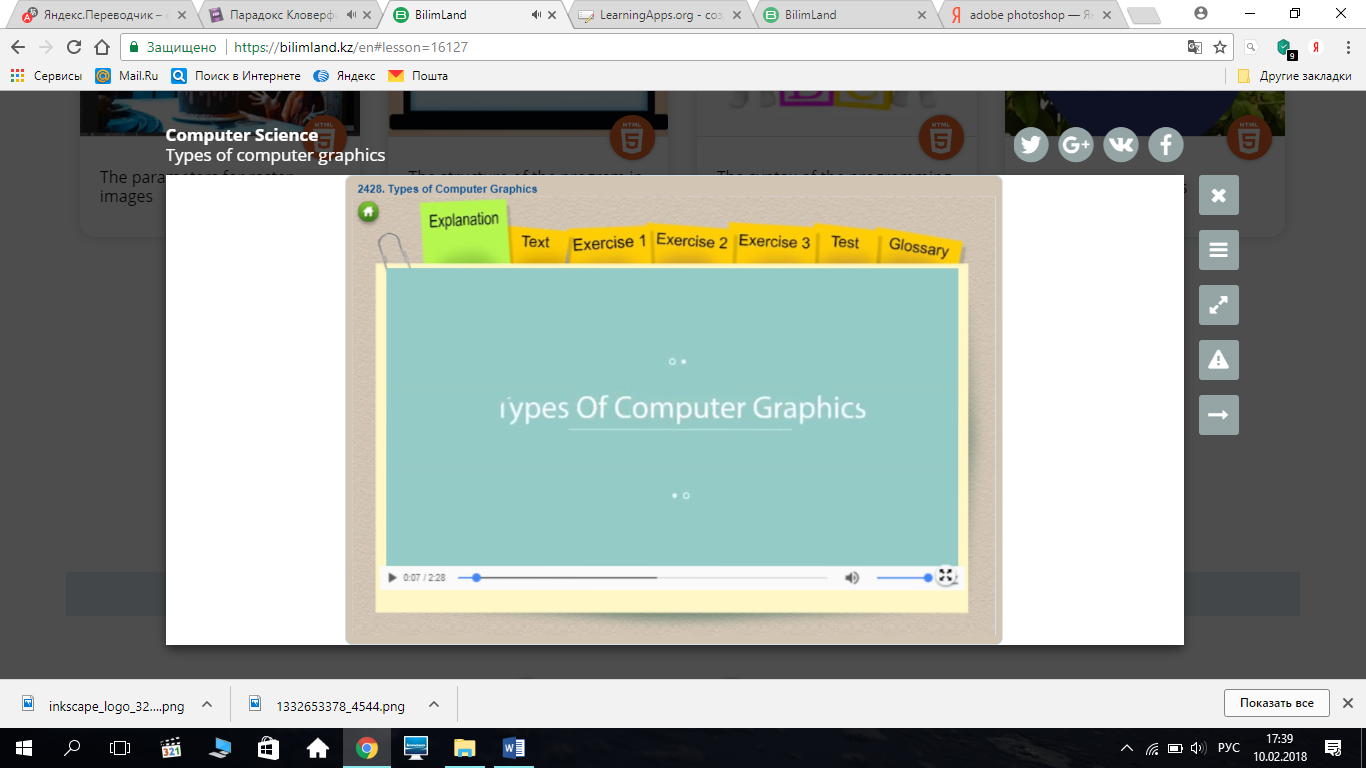1366x768 pixels.
Task: Play the explanation video
Action: pyautogui.click(x=392, y=578)
